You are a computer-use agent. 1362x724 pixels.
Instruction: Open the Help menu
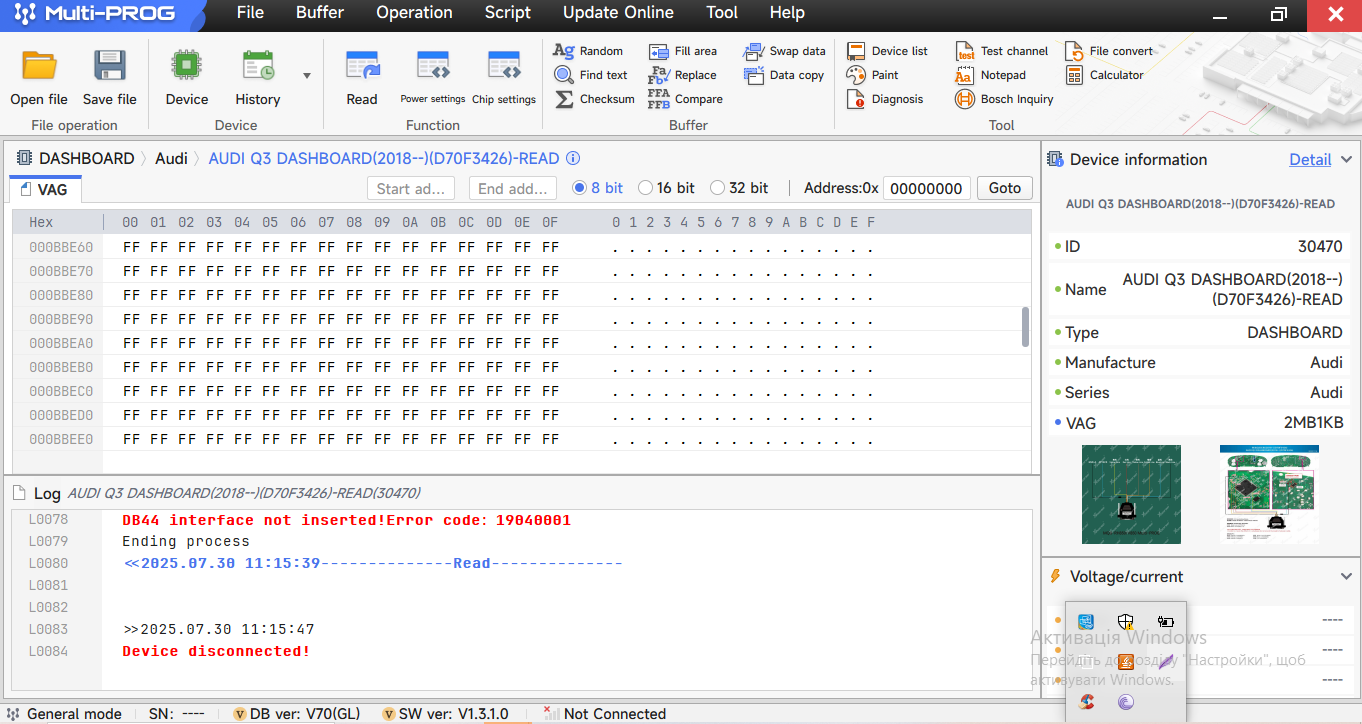[x=787, y=13]
